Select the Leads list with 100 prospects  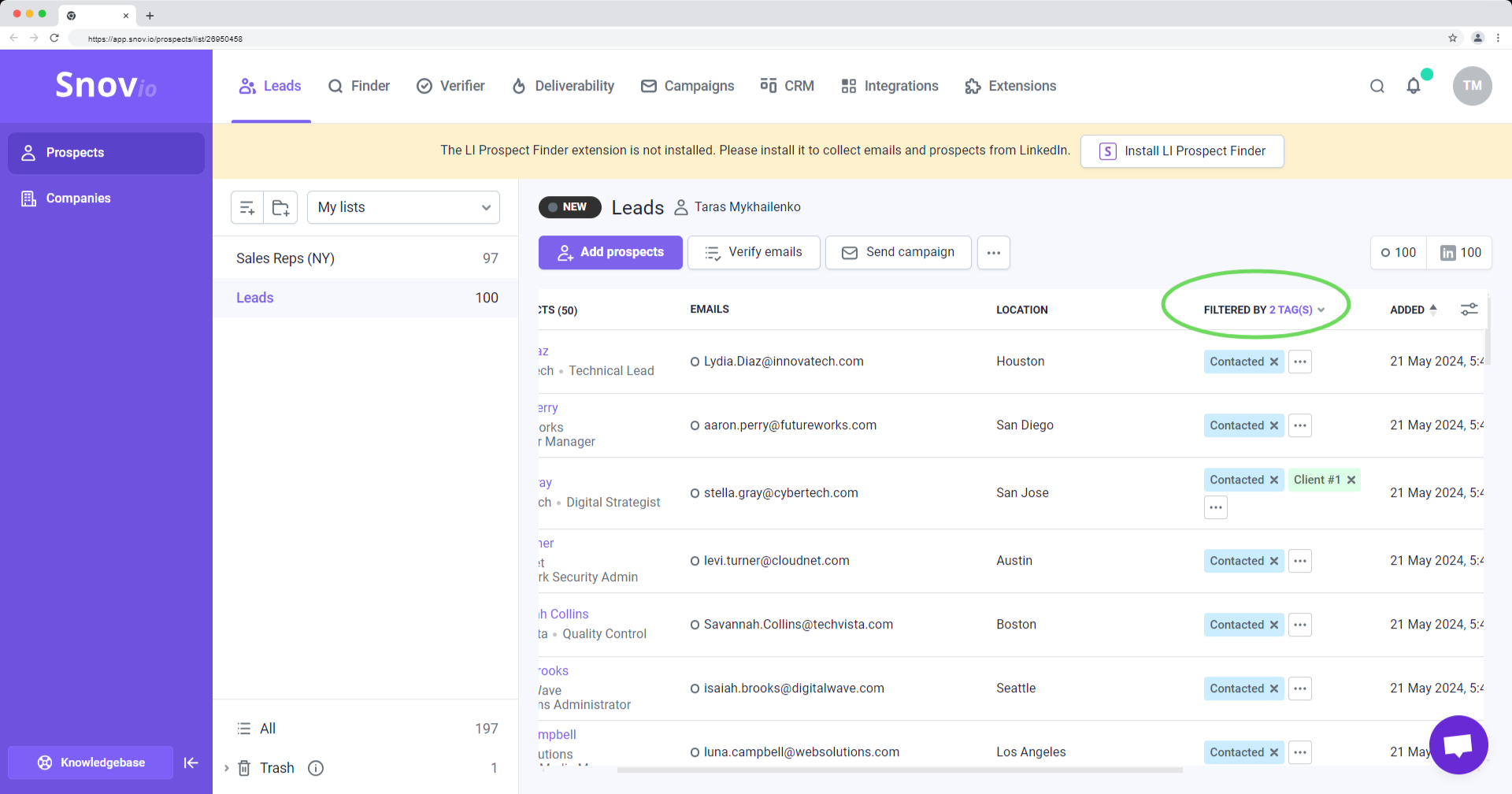pos(365,298)
